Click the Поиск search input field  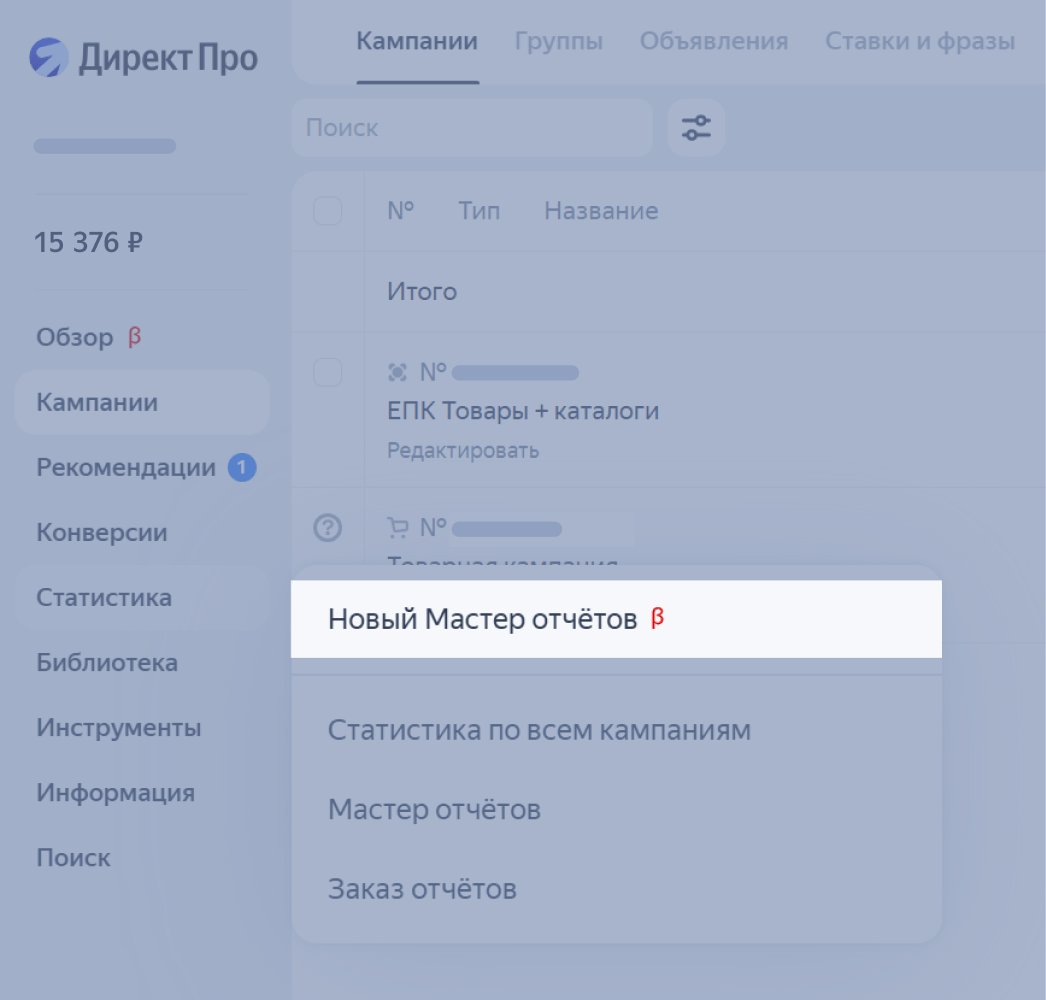click(472, 128)
